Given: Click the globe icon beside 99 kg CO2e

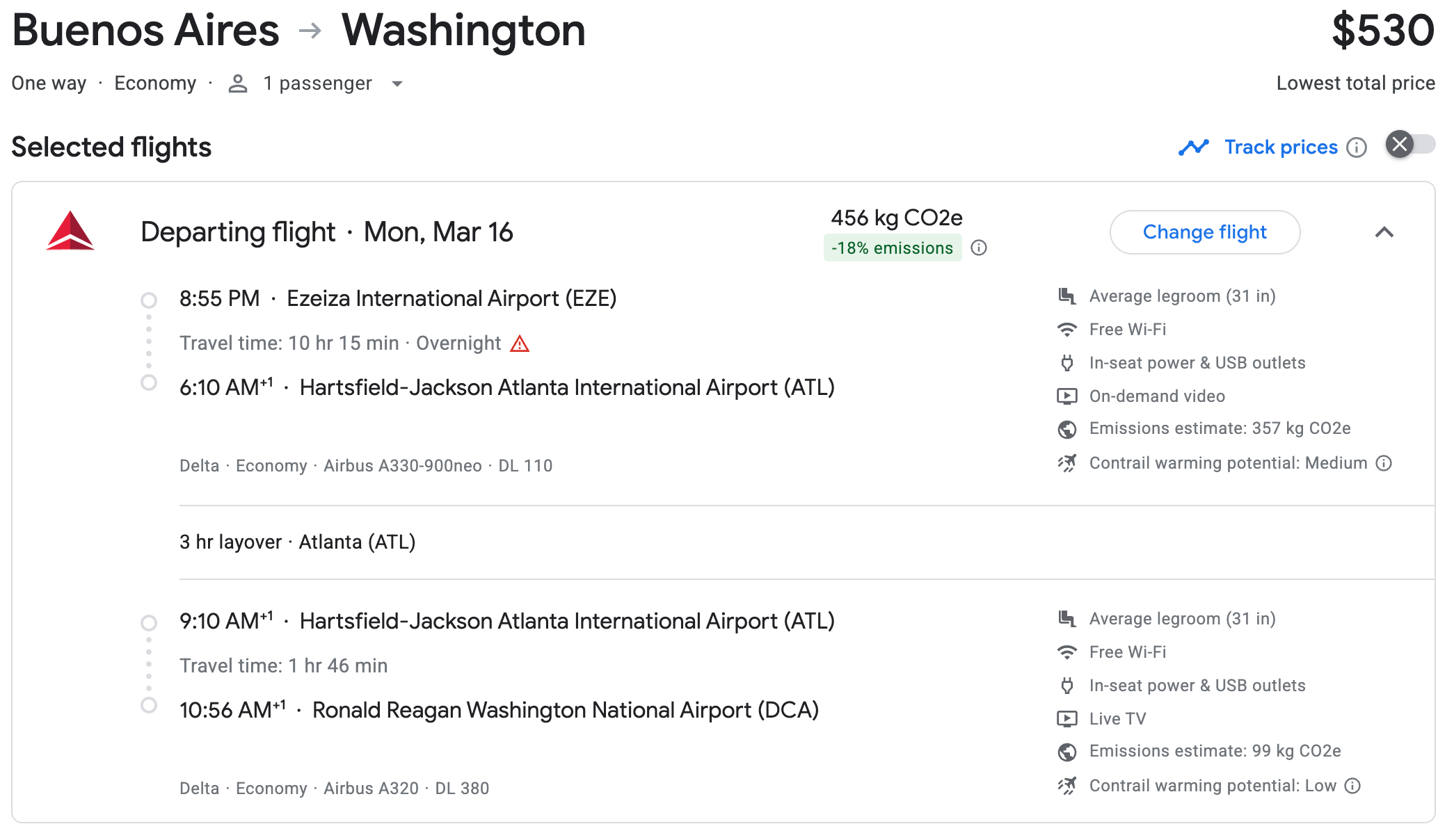Looking at the screenshot, I should (x=1067, y=752).
